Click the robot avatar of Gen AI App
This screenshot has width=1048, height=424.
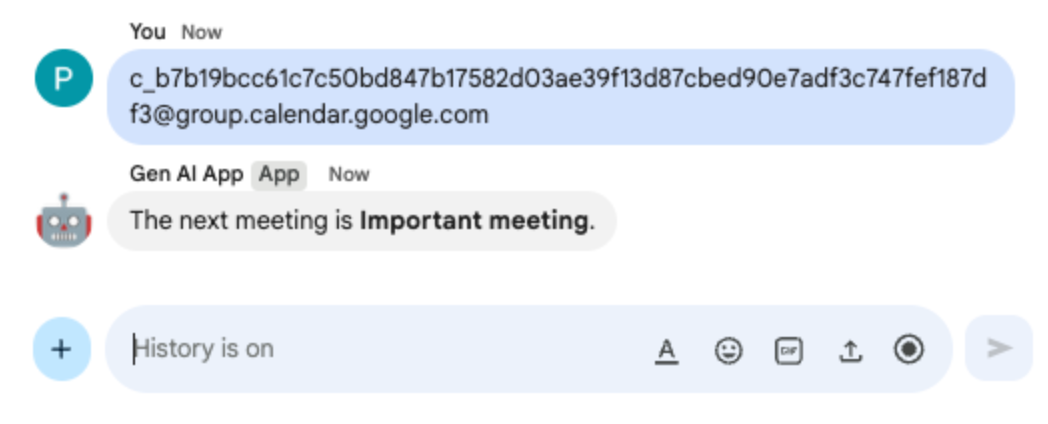(63, 220)
